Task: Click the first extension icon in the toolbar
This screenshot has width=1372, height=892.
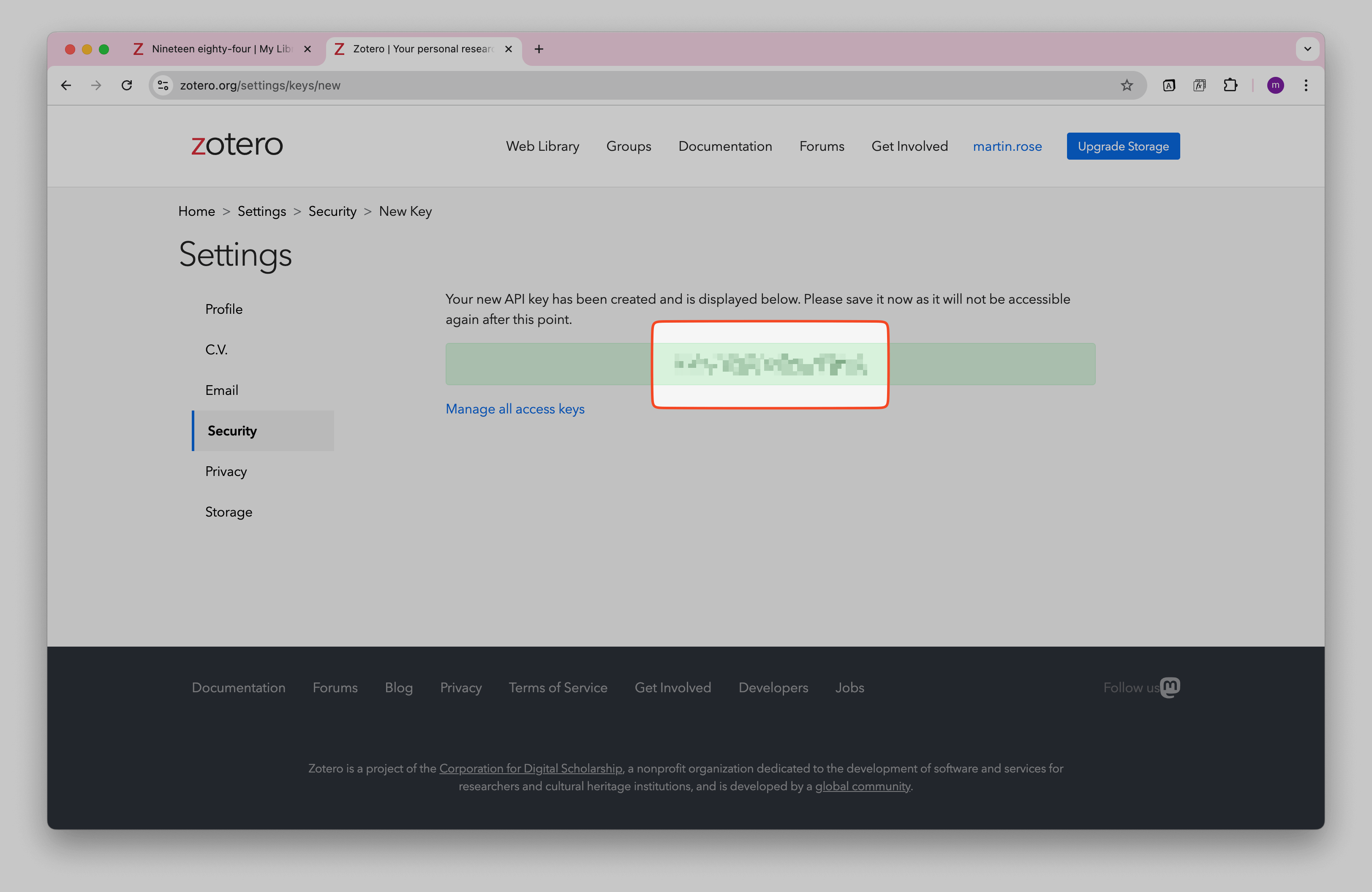Action: pos(1168,85)
